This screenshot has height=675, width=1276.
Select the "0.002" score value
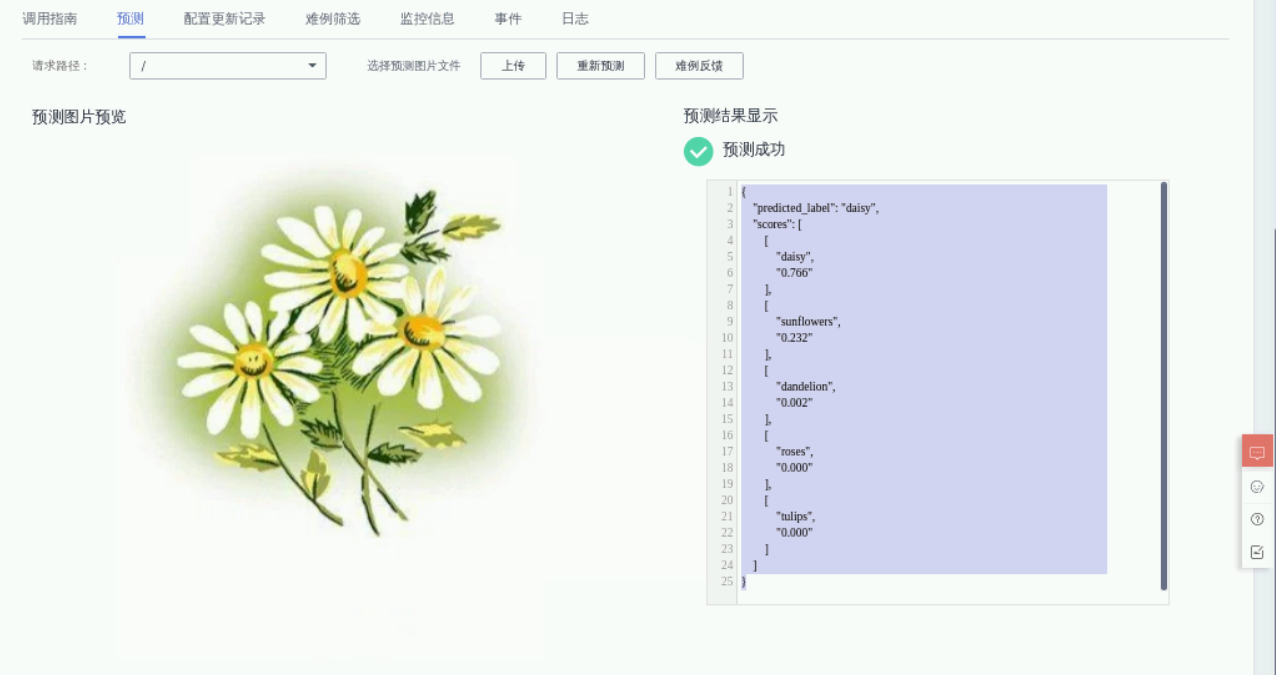click(794, 403)
